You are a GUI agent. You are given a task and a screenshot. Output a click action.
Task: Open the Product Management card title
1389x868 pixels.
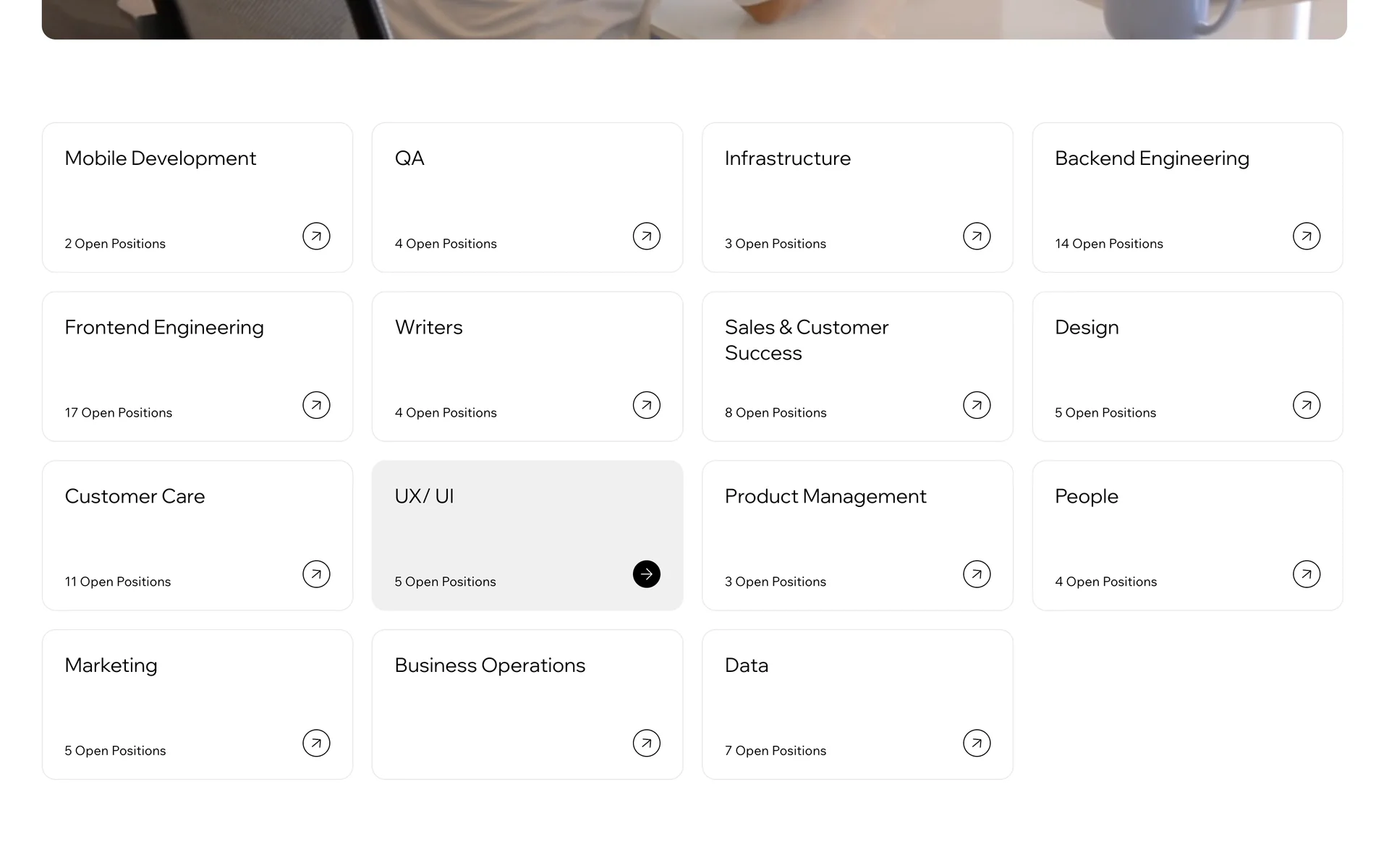[x=825, y=497]
